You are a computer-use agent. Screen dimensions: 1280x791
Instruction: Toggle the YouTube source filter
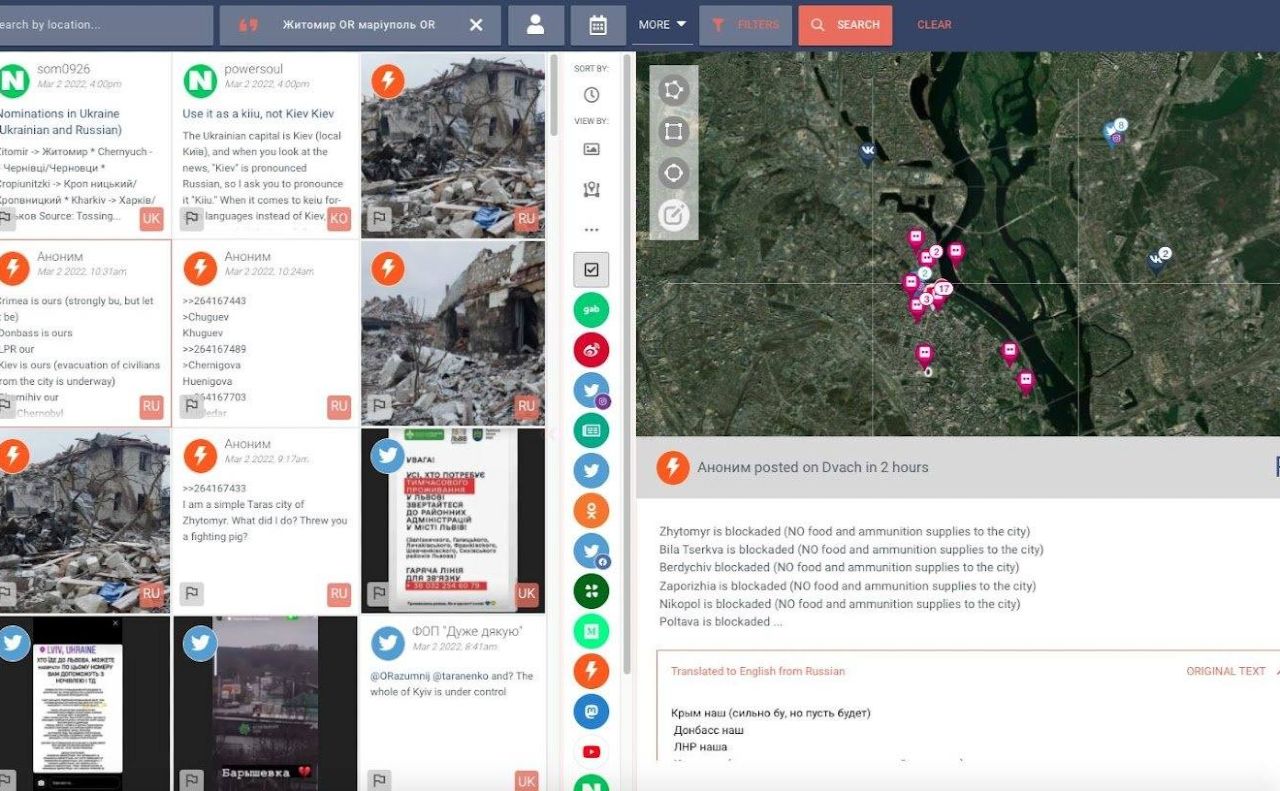click(x=591, y=751)
